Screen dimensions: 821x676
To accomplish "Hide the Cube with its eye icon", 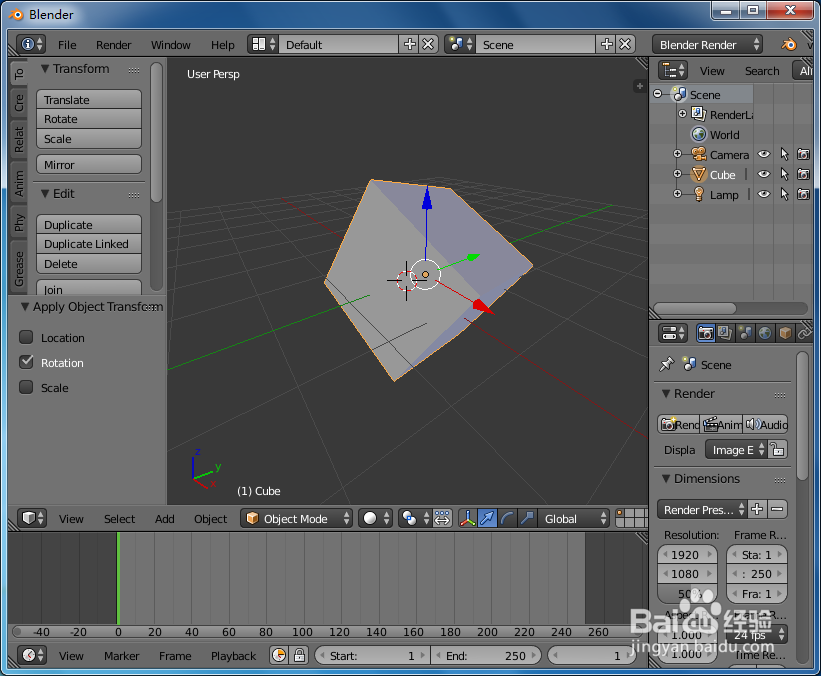I will click(x=764, y=174).
